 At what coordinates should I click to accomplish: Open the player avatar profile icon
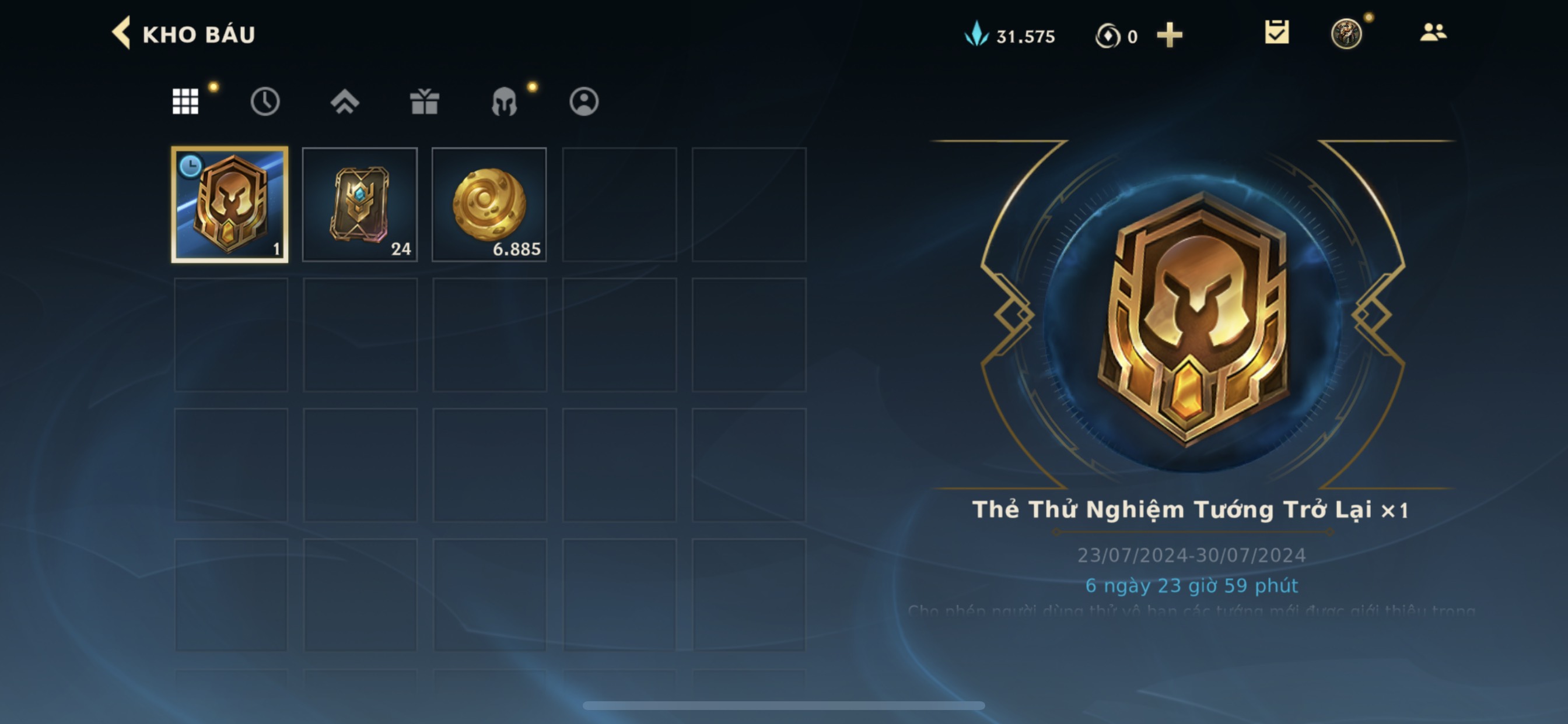1346,33
